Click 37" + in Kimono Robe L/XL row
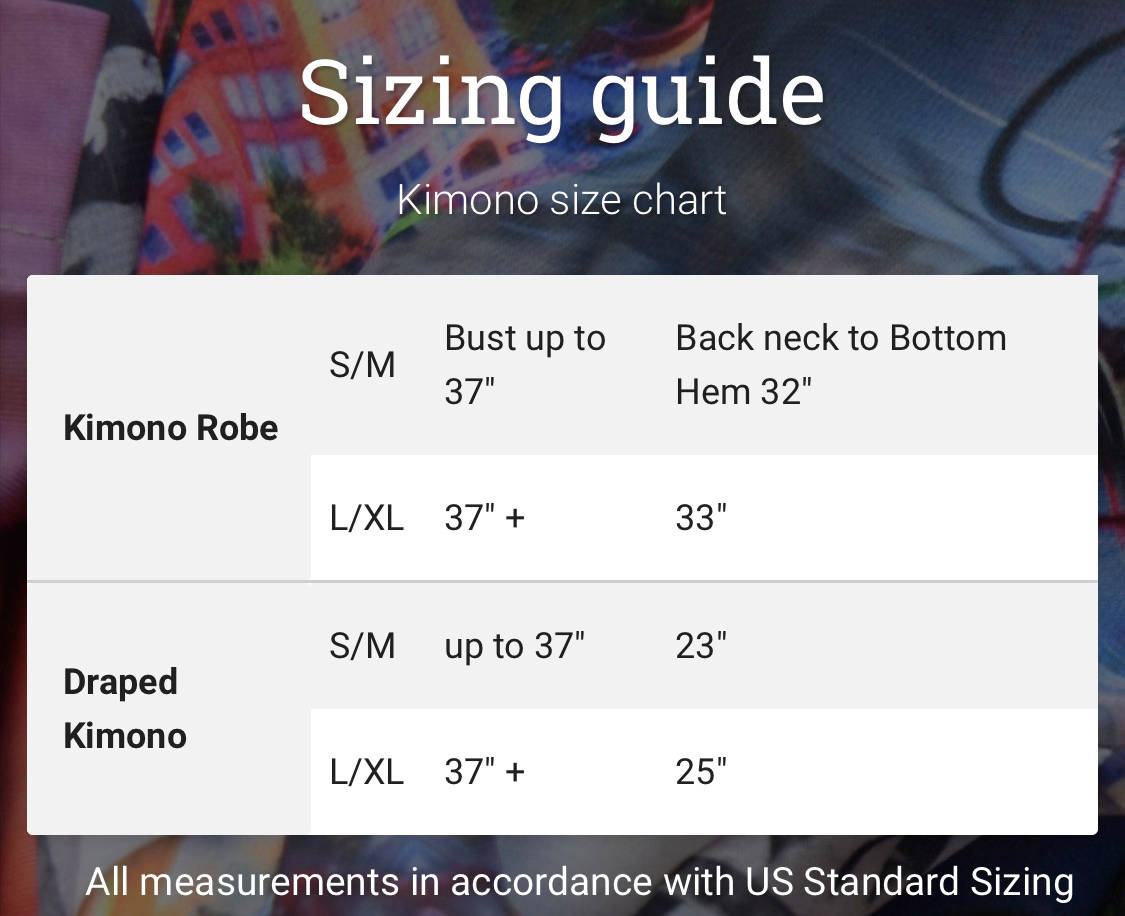This screenshot has width=1125, height=916. (484, 518)
